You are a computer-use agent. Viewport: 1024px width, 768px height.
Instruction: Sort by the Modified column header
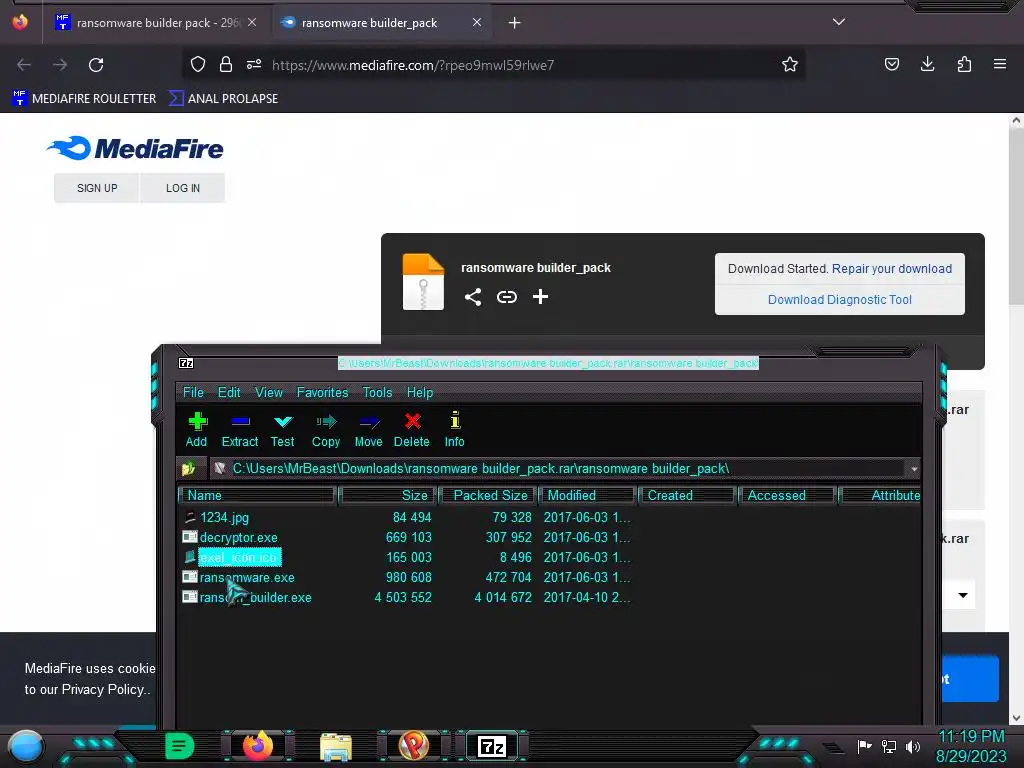(587, 496)
